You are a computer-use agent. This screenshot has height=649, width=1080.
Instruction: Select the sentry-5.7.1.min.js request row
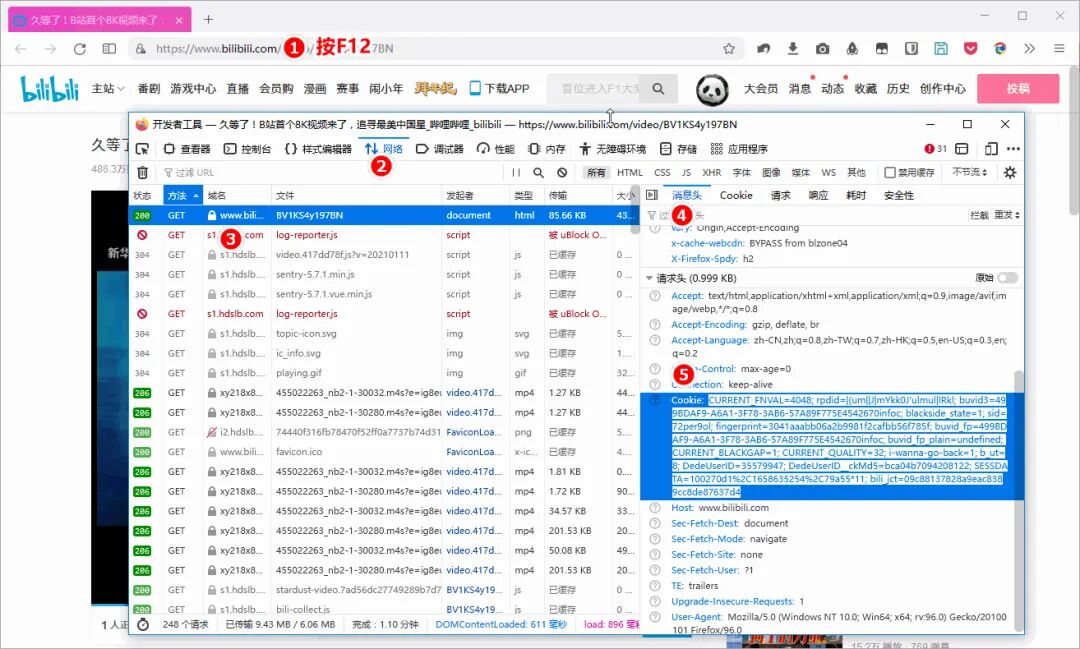[384, 274]
